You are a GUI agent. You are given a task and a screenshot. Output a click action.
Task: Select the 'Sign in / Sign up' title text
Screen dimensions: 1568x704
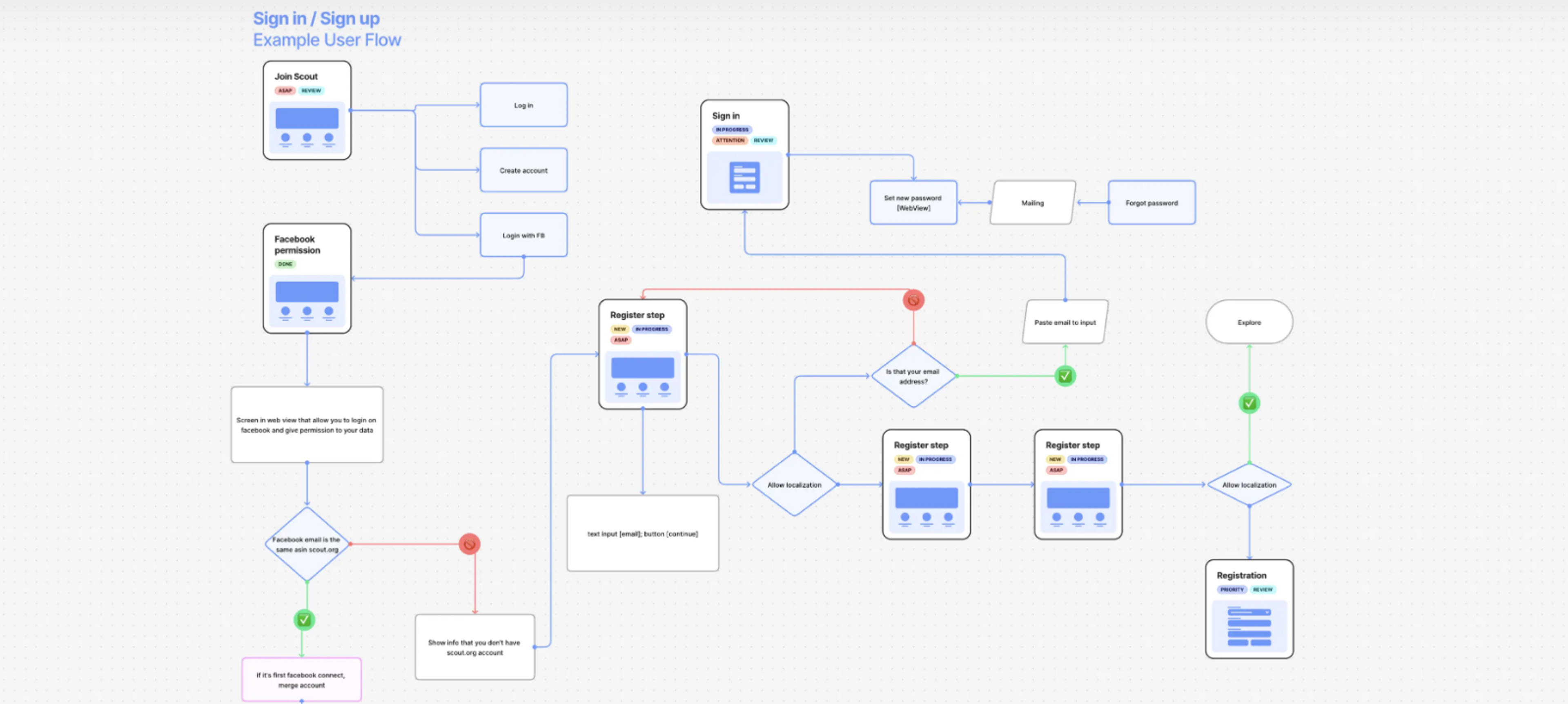(316, 18)
